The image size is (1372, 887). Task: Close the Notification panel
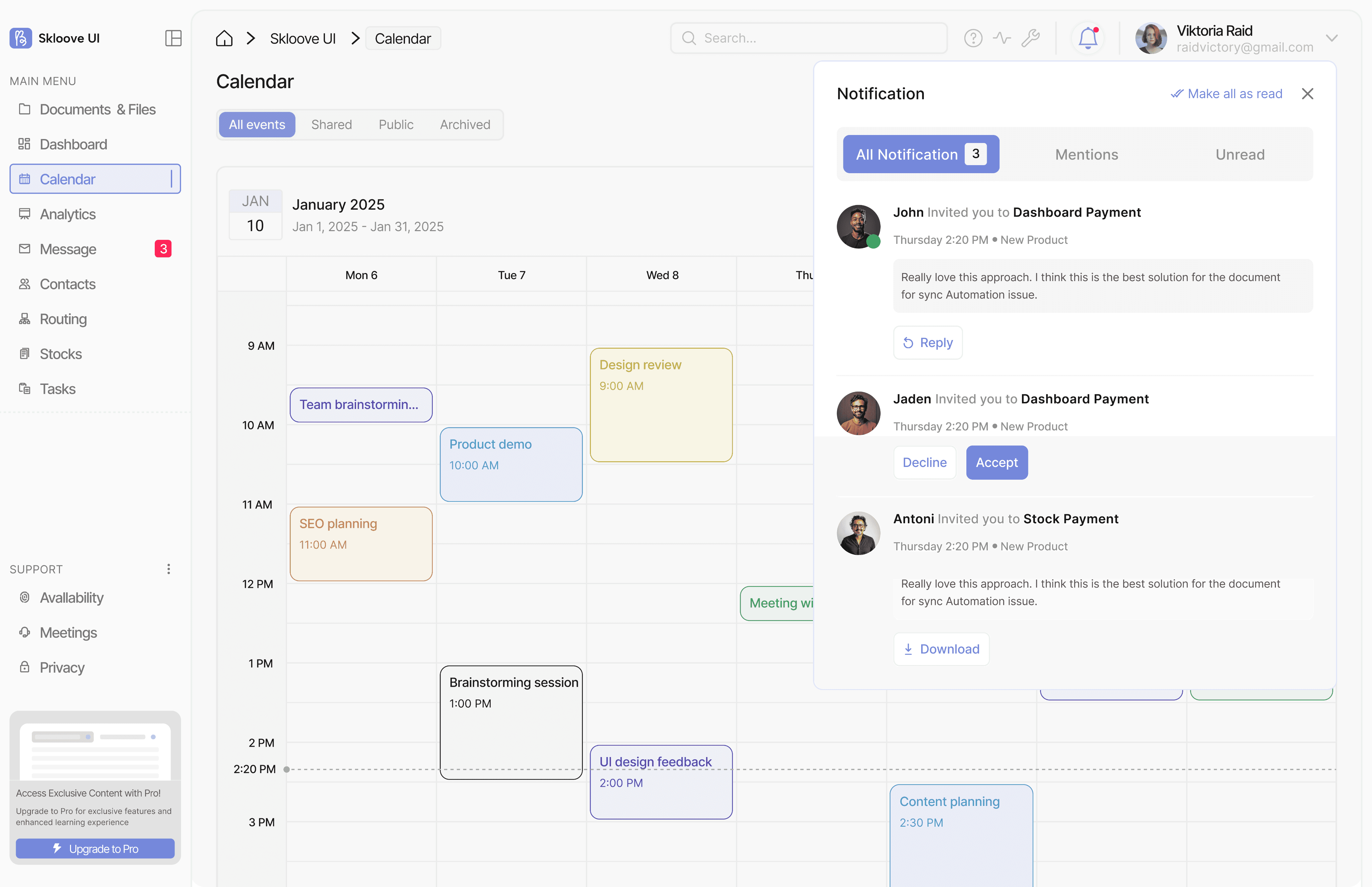1307,93
